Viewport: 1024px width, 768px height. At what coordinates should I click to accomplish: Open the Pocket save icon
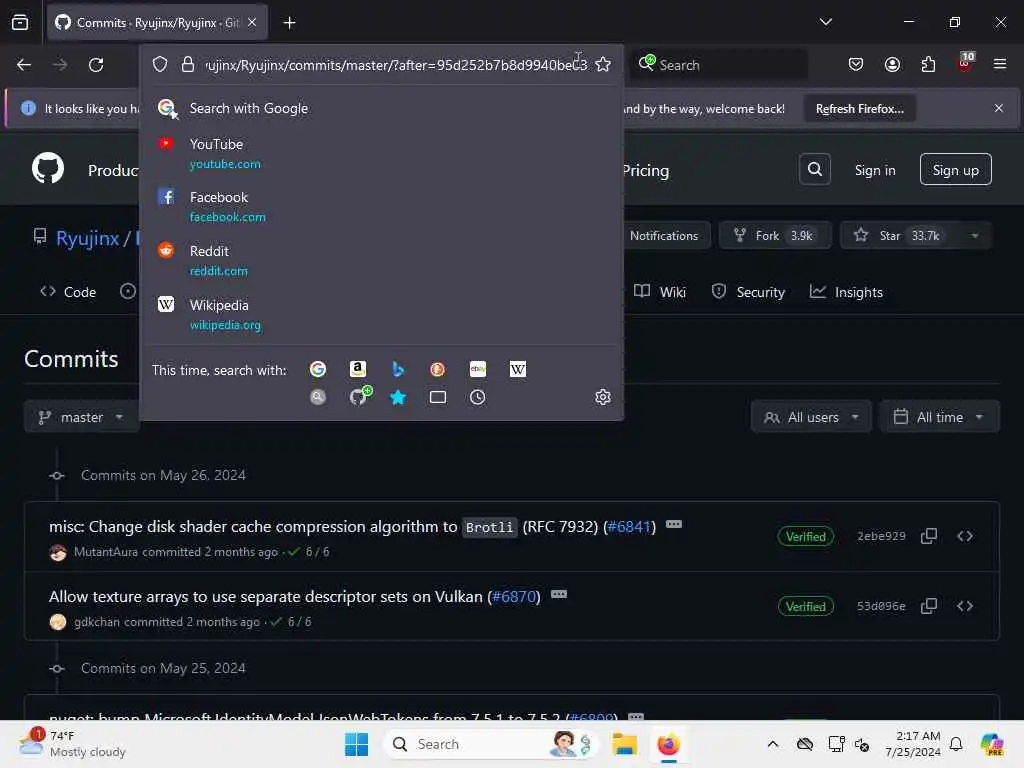pyautogui.click(x=856, y=65)
